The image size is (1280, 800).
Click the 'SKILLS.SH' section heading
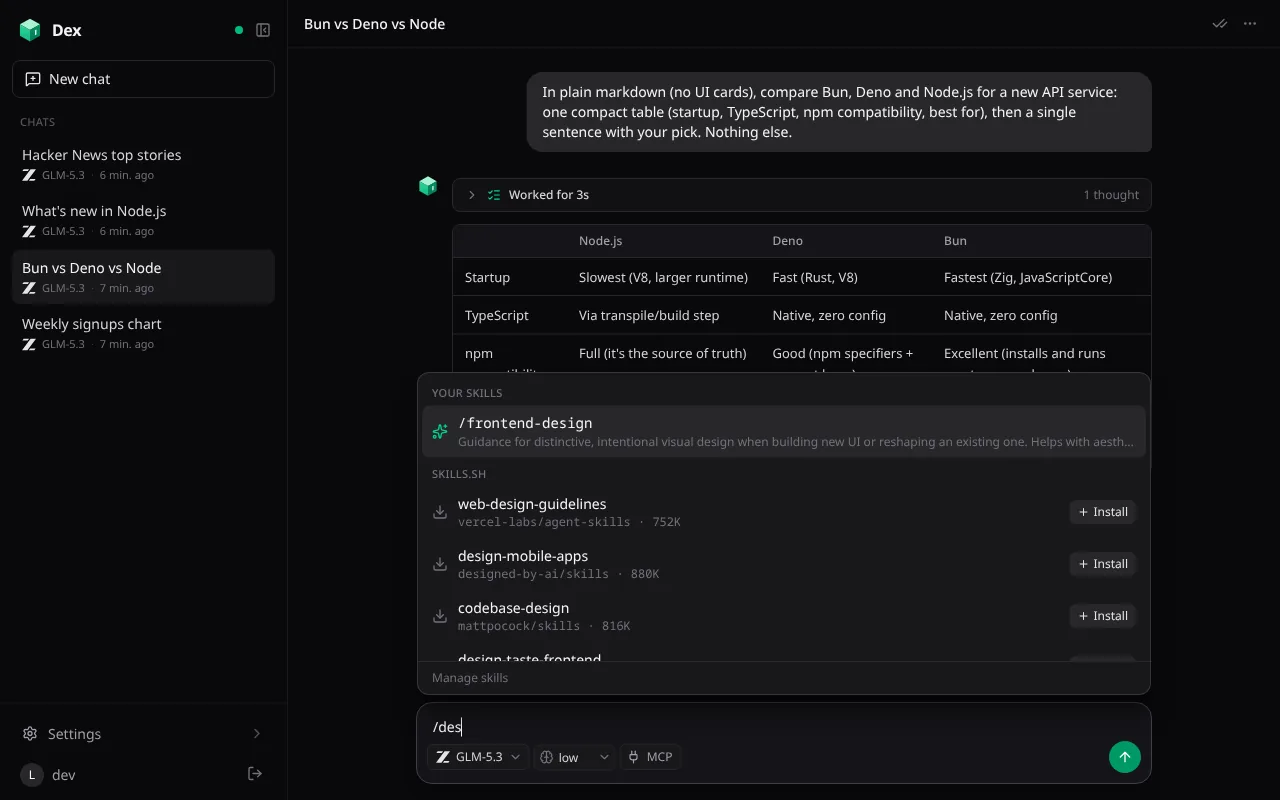point(459,474)
